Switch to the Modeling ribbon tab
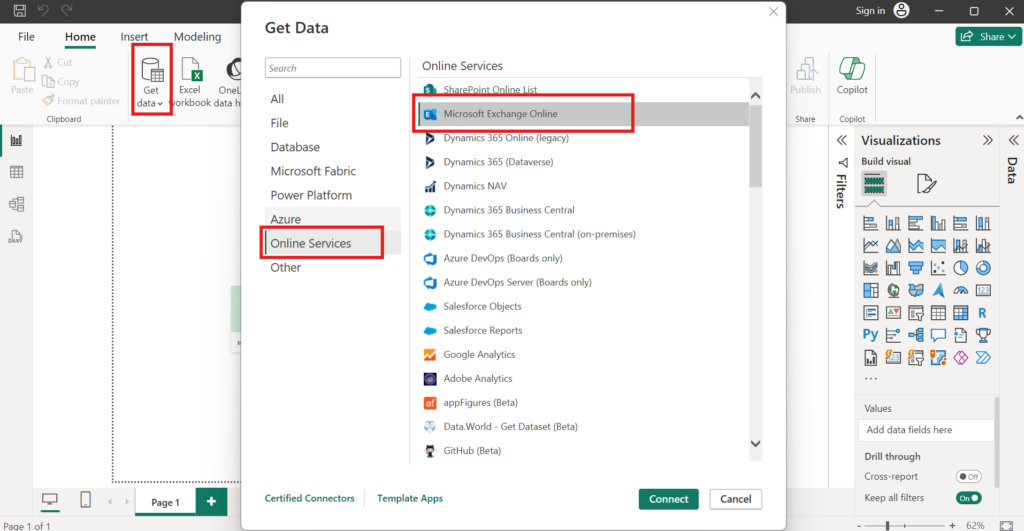The image size is (1024, 531). pyautogui.click(x=197, y=37)
